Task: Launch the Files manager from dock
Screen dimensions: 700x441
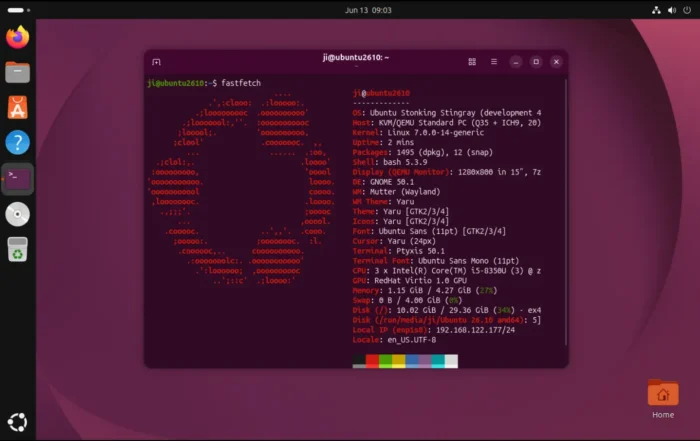Action: [17, 72]
